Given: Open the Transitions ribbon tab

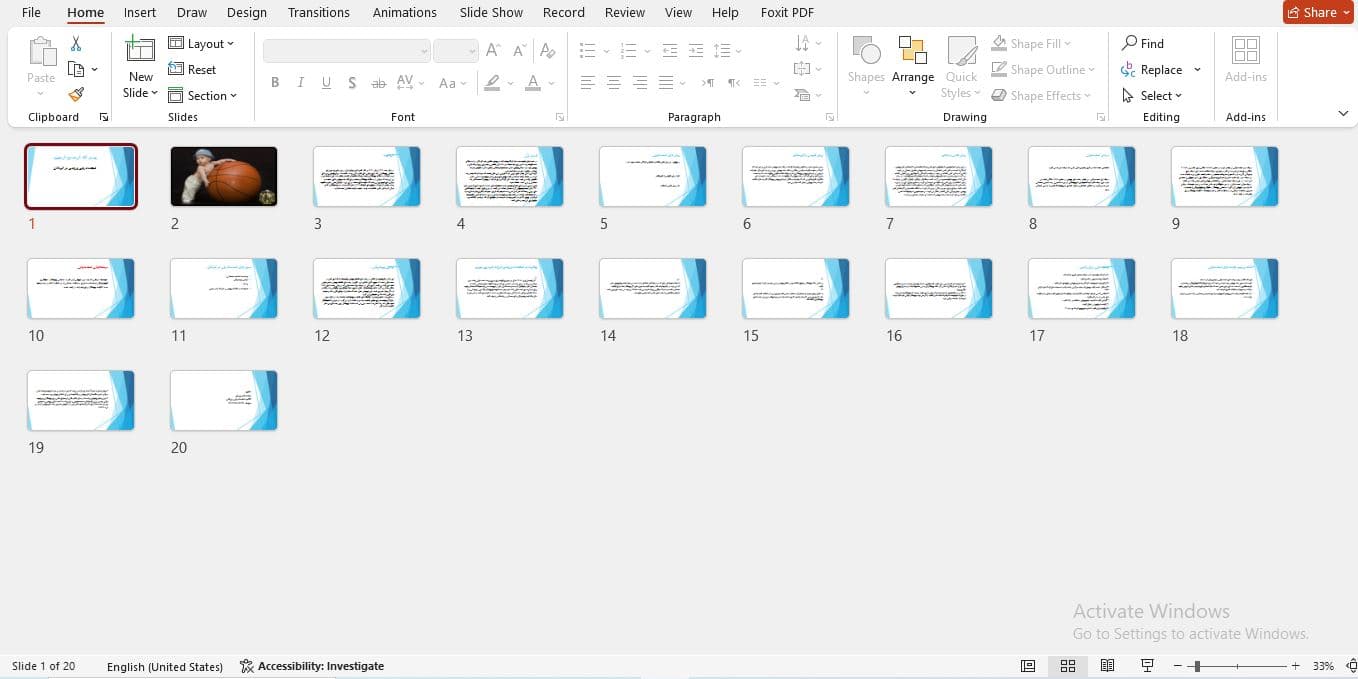Looking at the screenshot, I should tap(318, 13).
